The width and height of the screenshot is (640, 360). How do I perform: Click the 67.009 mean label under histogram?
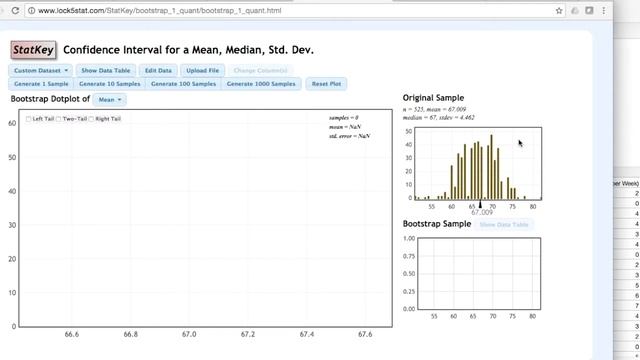click(x=482, y=212)
